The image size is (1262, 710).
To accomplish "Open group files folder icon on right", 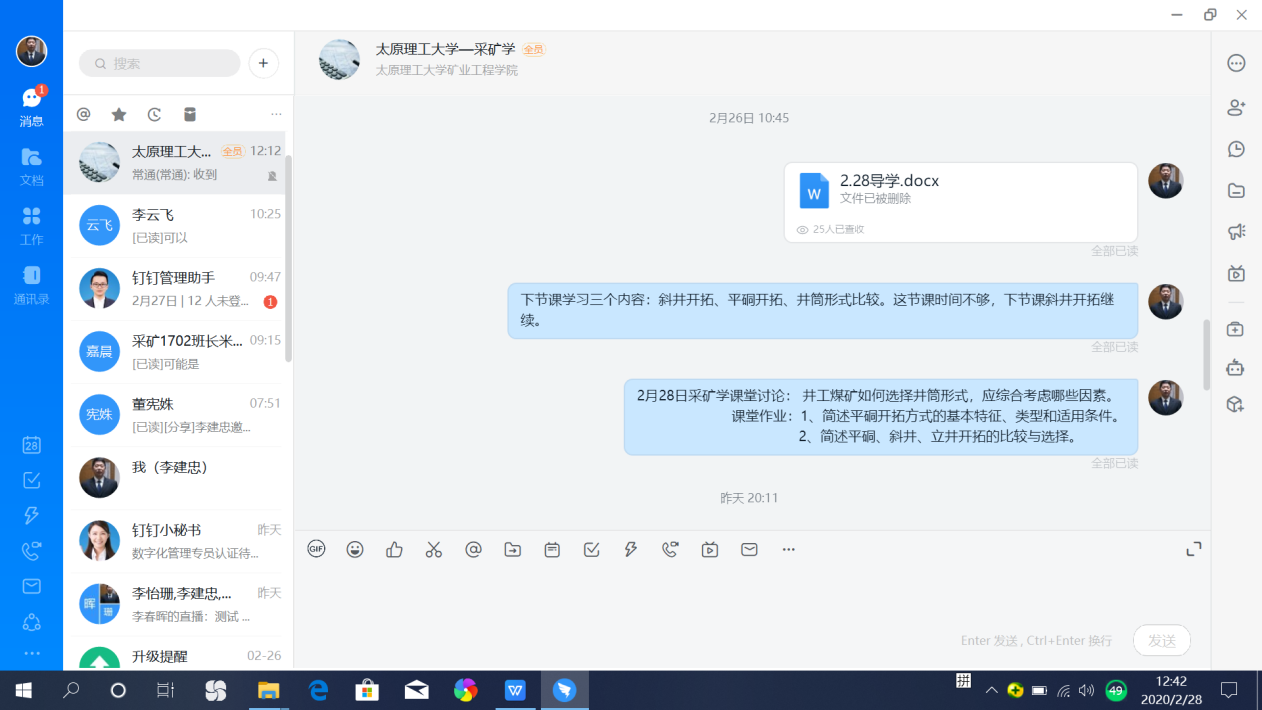I will coord(1236,190).
